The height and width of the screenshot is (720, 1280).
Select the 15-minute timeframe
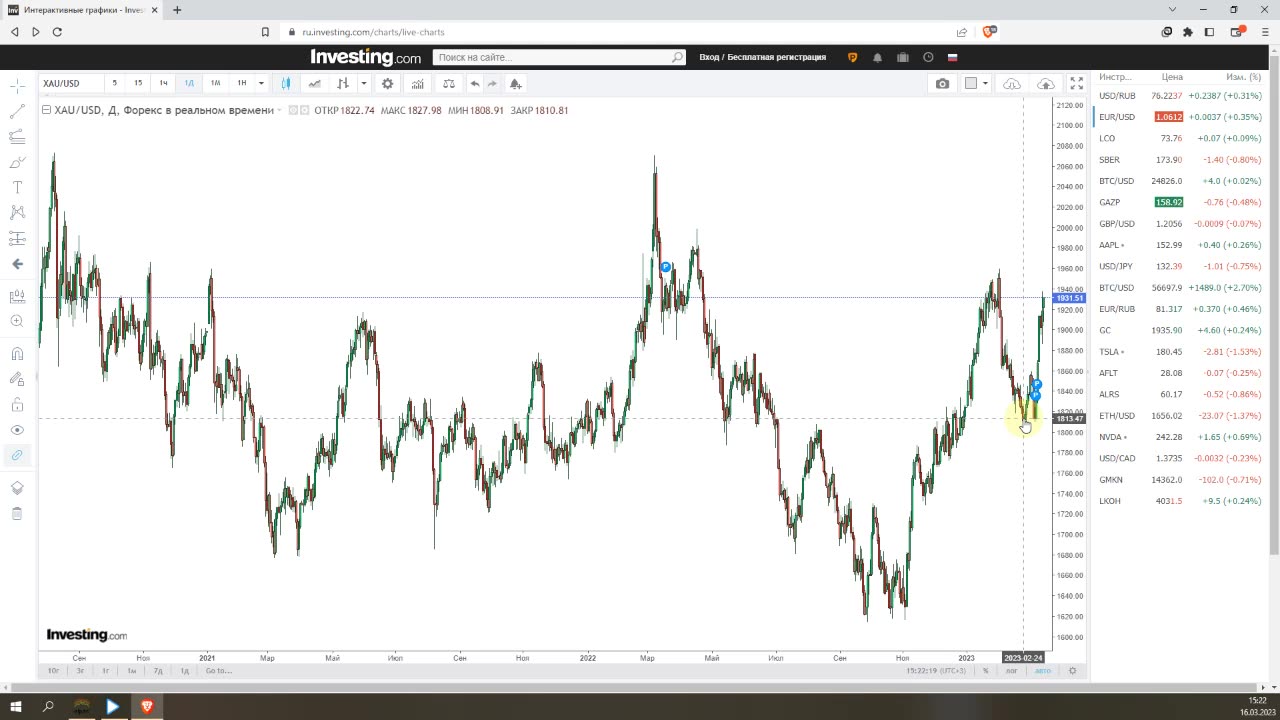(x=138, y=83)
